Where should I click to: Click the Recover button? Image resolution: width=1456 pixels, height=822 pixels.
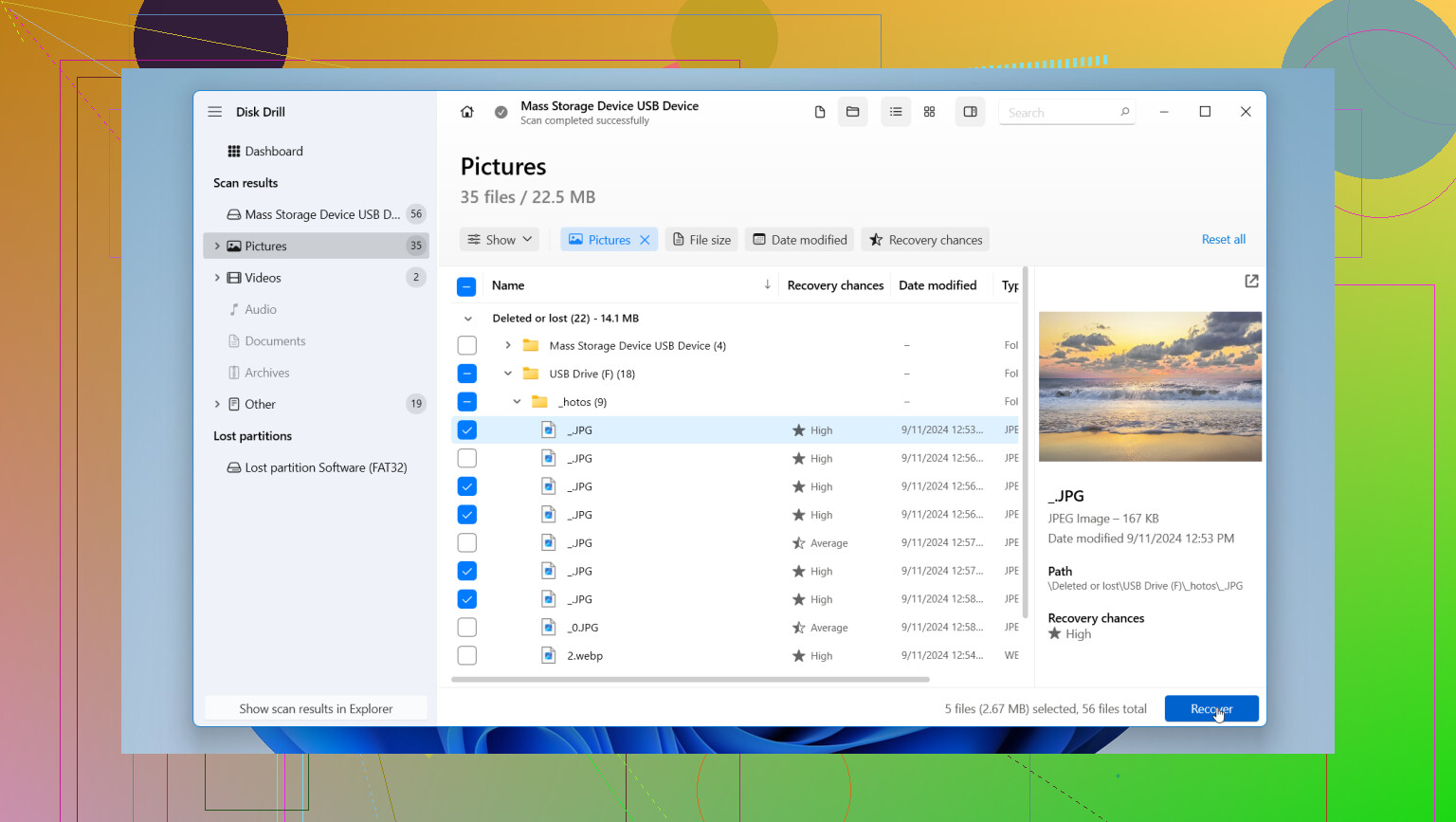pos(1211,709)
